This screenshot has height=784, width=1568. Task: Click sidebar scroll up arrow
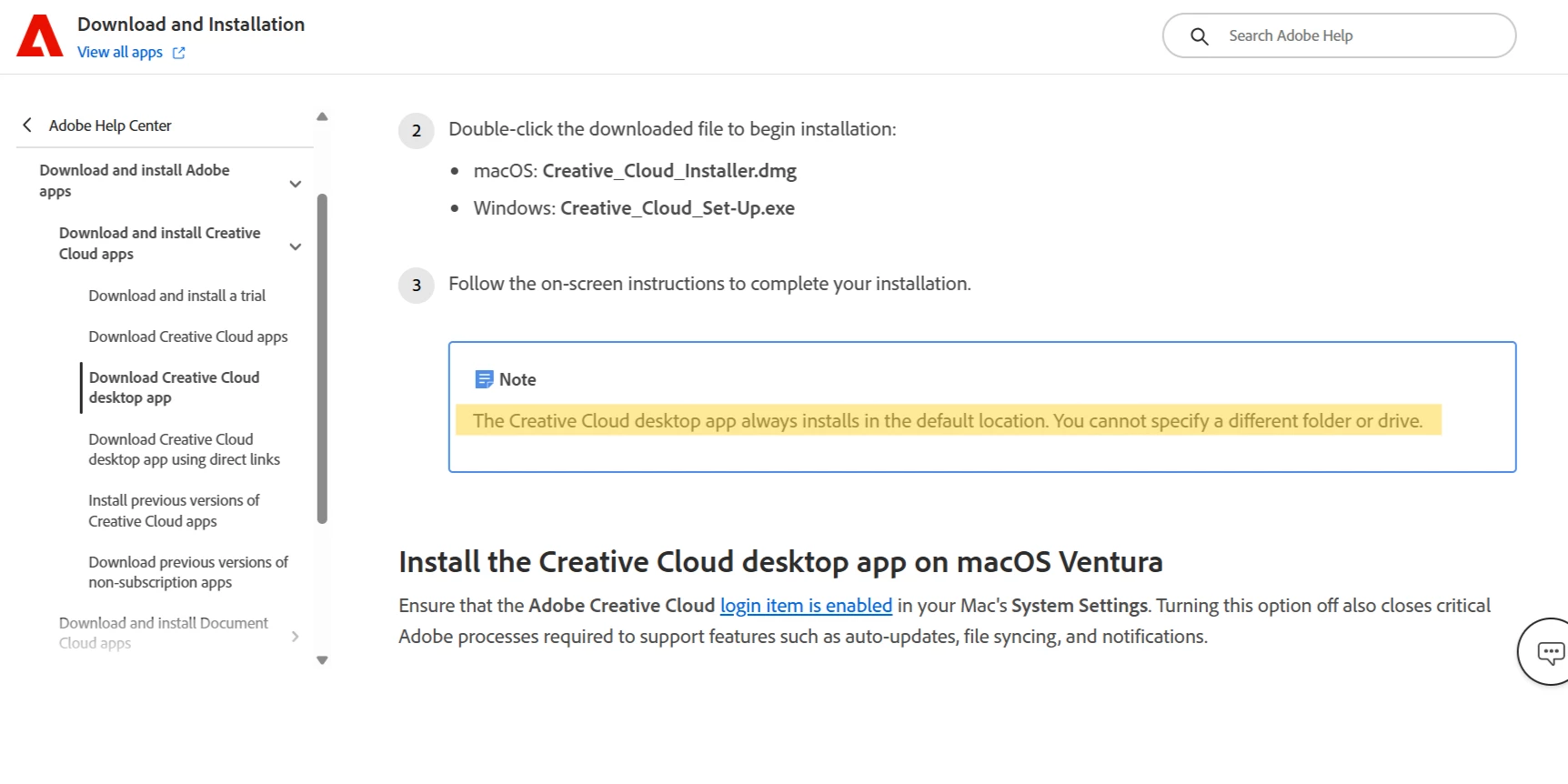click(322, 116)
